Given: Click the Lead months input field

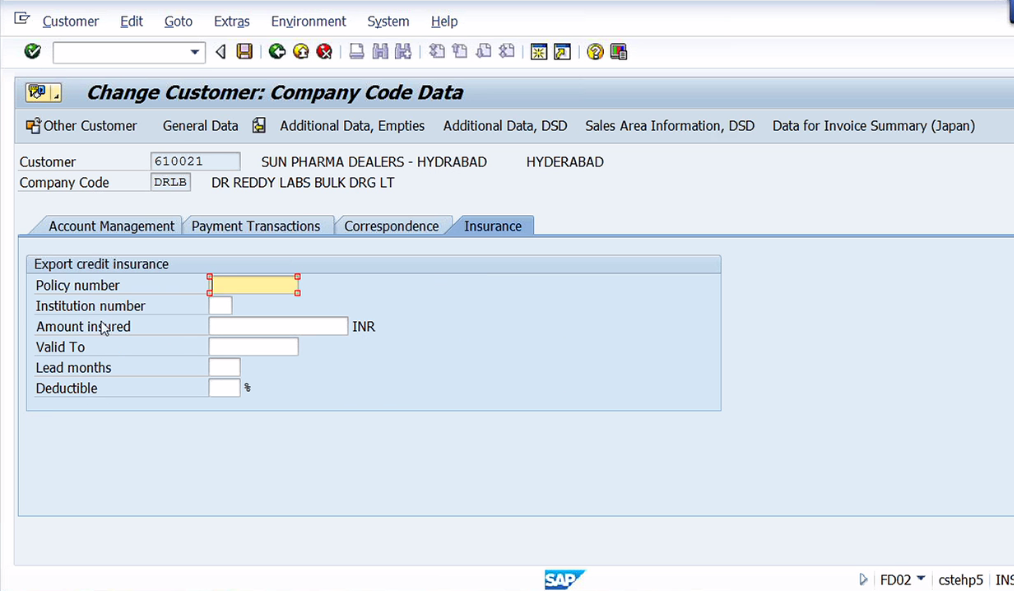Looking at the screenshot, I should (x=224, y=367).
